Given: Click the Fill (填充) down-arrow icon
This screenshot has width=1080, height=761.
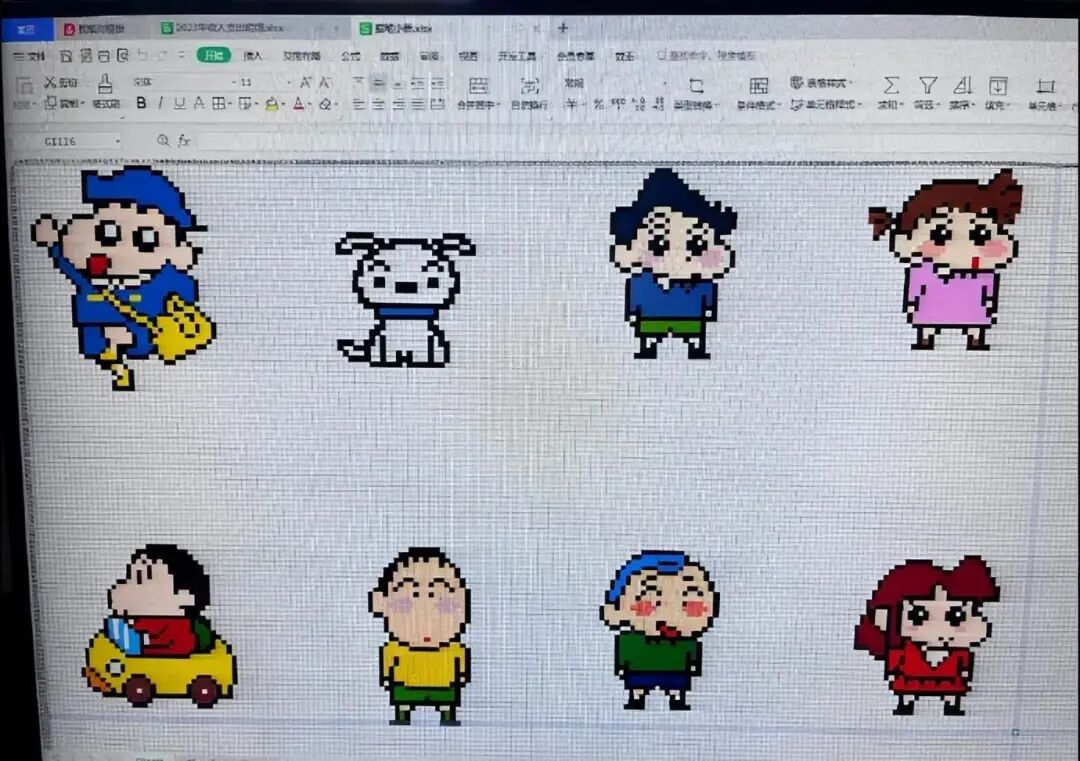Looking at the screenshot, I should click(x=997, y=85).
